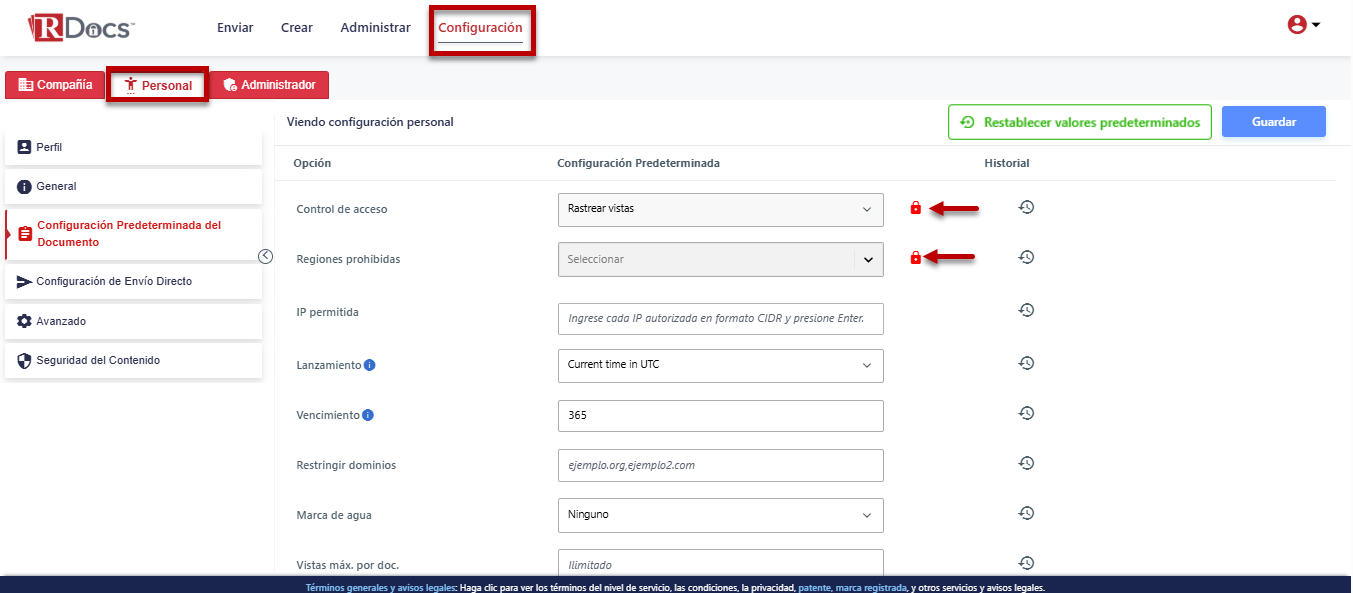This screenshot has width=1353, height=593.
Task: Collapse the sidebar with the arrow handle
Action: tap(265, 256)
